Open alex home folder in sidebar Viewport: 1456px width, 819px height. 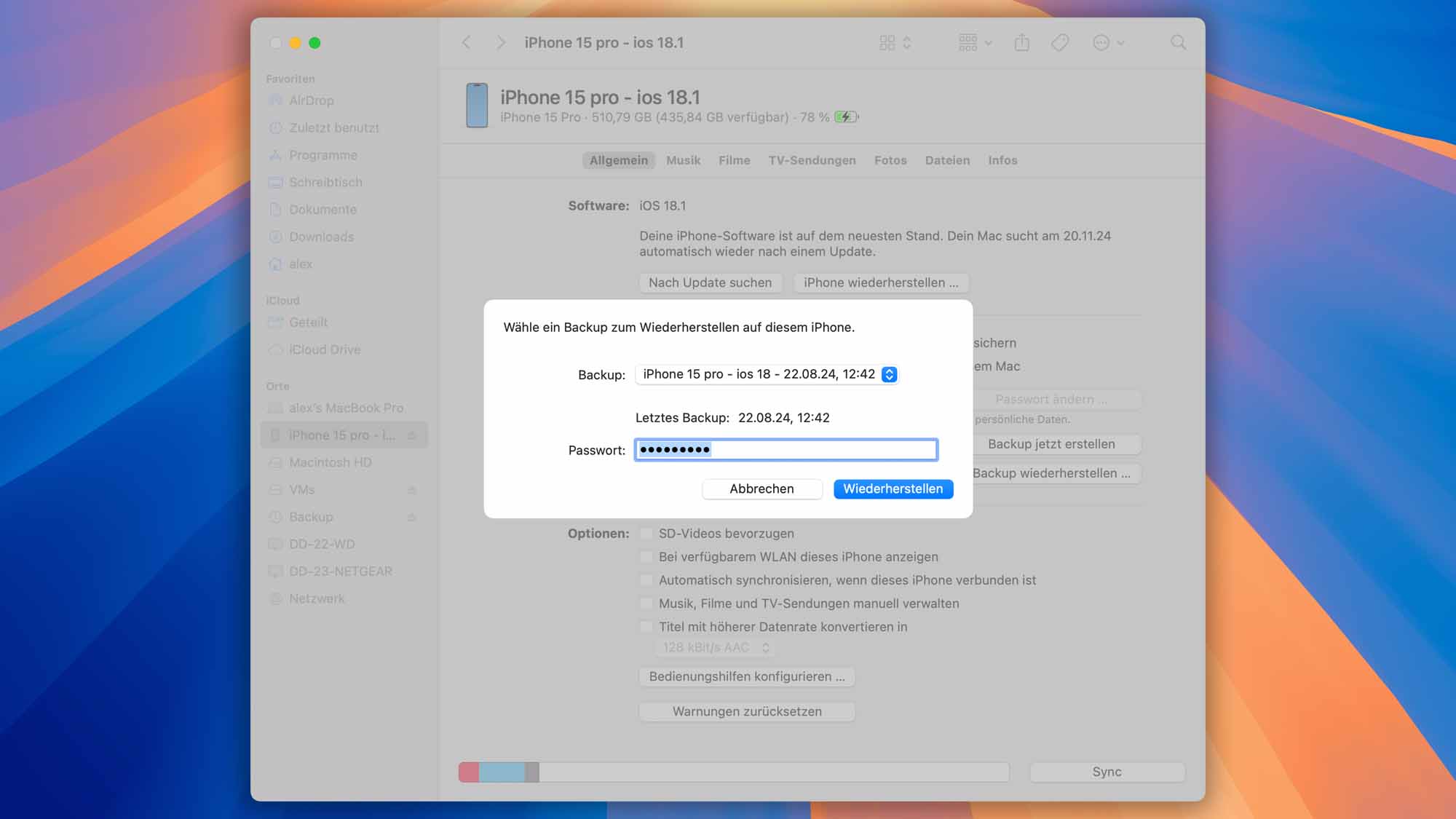(x=300, y=264)
